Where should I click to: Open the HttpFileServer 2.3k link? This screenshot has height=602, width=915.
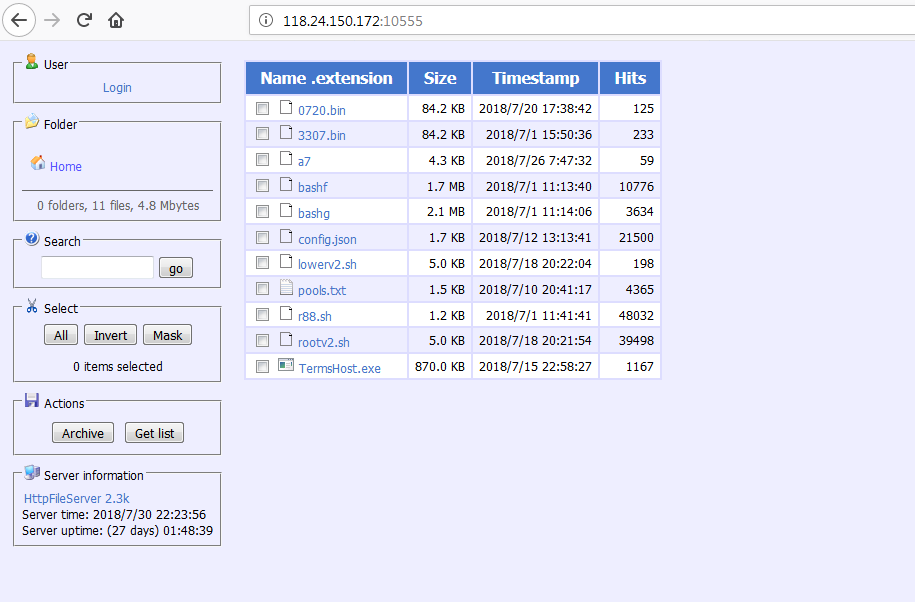tap(76, 499)
